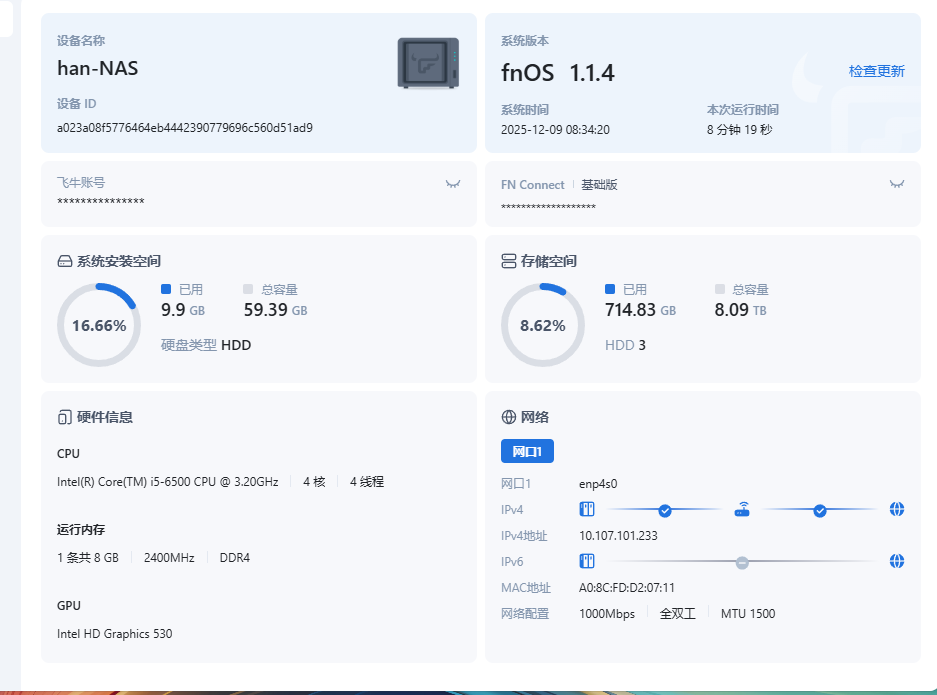Click the internet globe icon in IPv4 row
Screen dimensions: 937x695
pyautogui.click(x=897, y=510)
